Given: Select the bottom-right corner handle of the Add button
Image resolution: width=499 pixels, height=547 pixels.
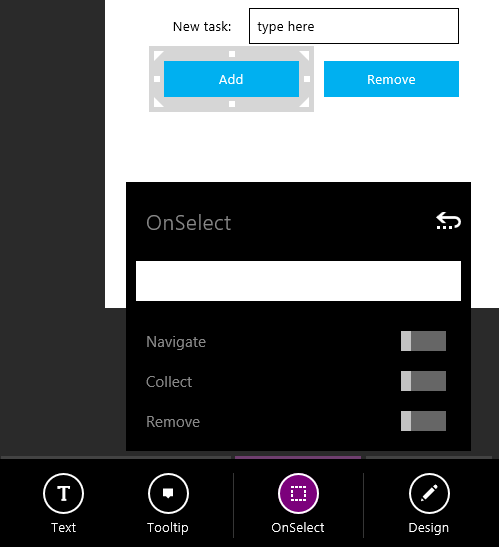Looking at the screenshot, I should coord(304,102).
